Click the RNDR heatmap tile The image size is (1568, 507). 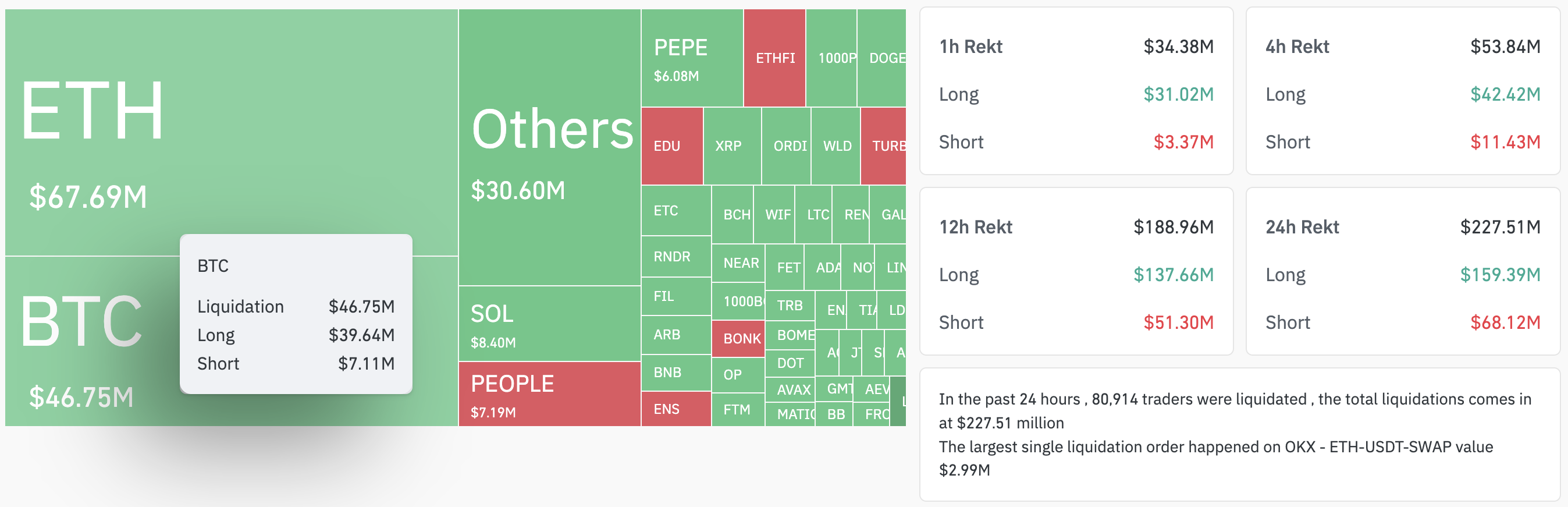pos(676,256)
